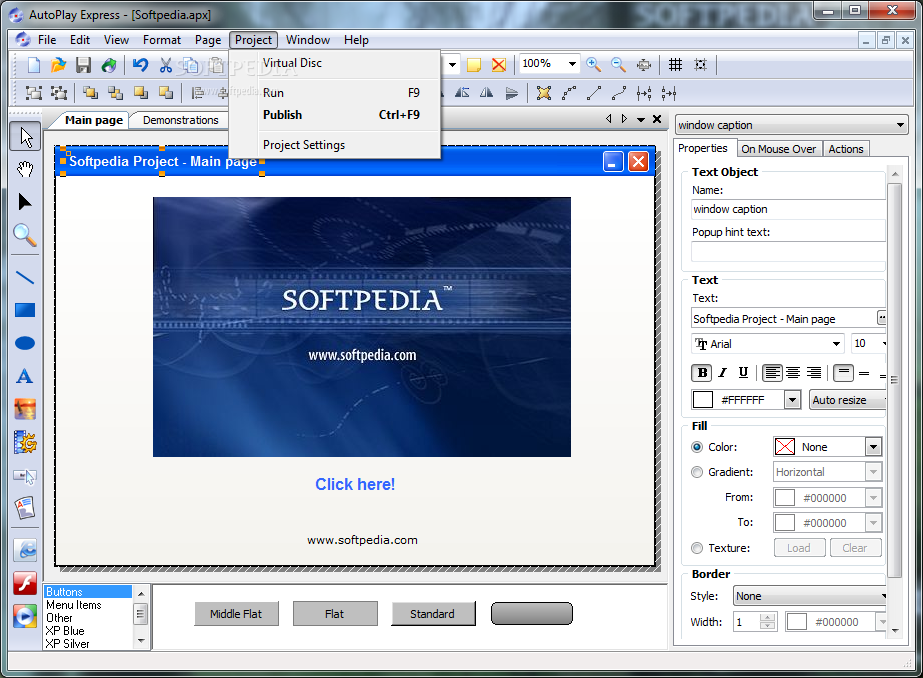Choose Virtual Disc from the Project menu

pos(292,63)
